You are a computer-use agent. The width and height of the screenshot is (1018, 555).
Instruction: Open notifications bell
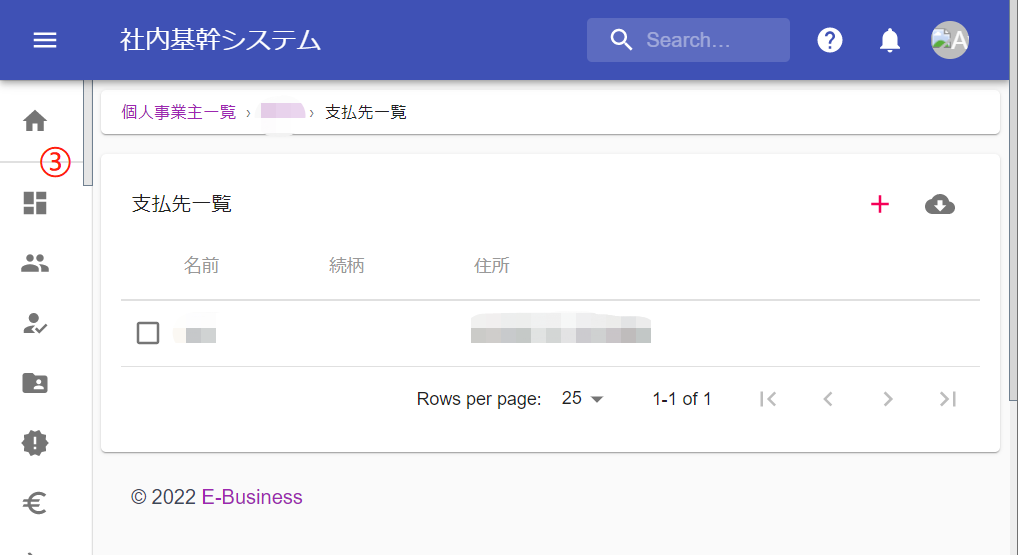pos(889,40)
